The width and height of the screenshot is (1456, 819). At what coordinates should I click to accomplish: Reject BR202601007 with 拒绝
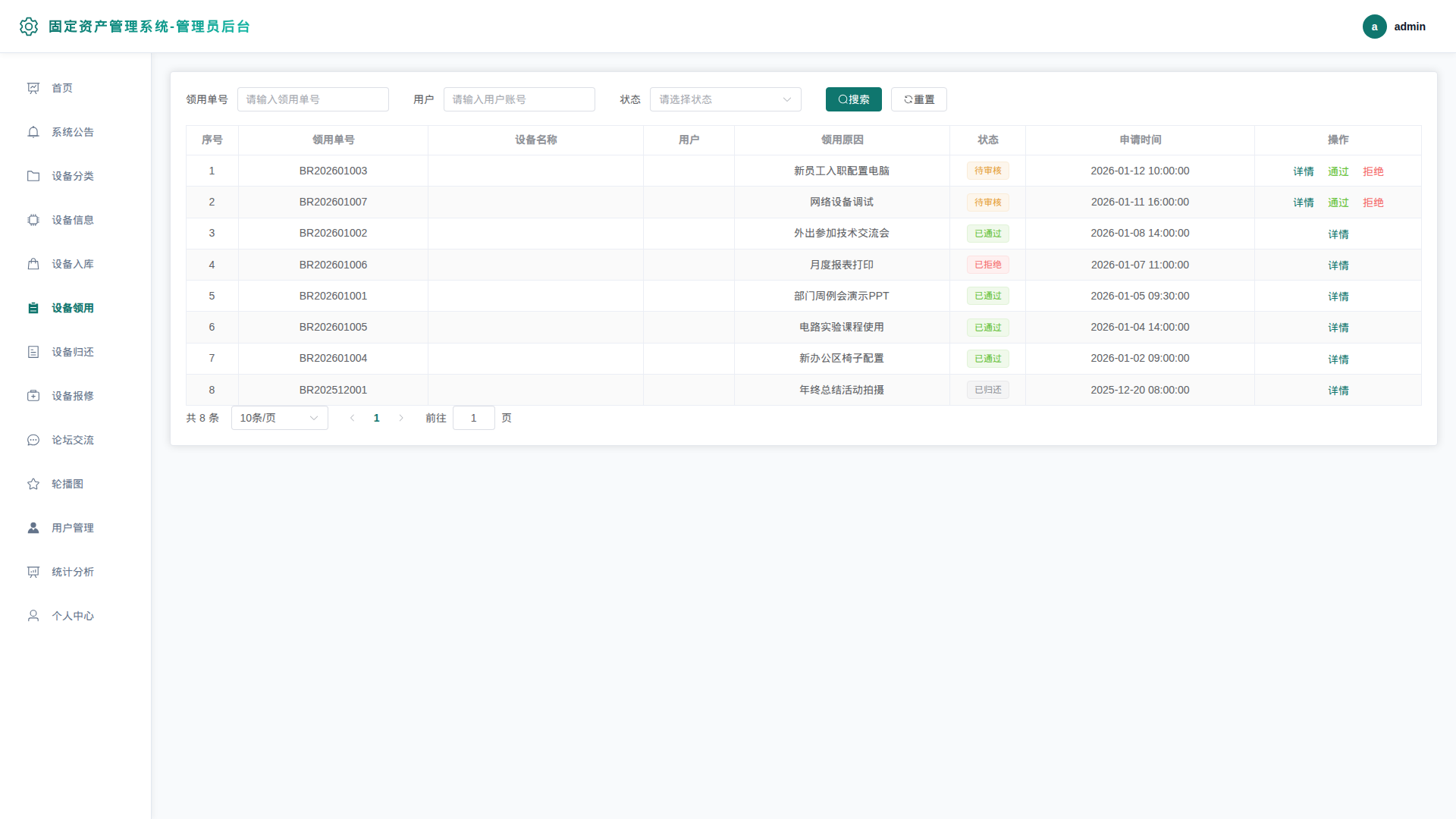pos(1373,202)
